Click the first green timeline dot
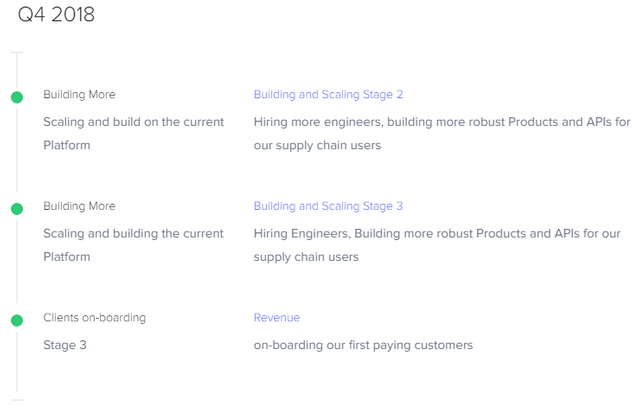Screen dimensions: 640x409 pyautogui.click(x=17, y=97)
